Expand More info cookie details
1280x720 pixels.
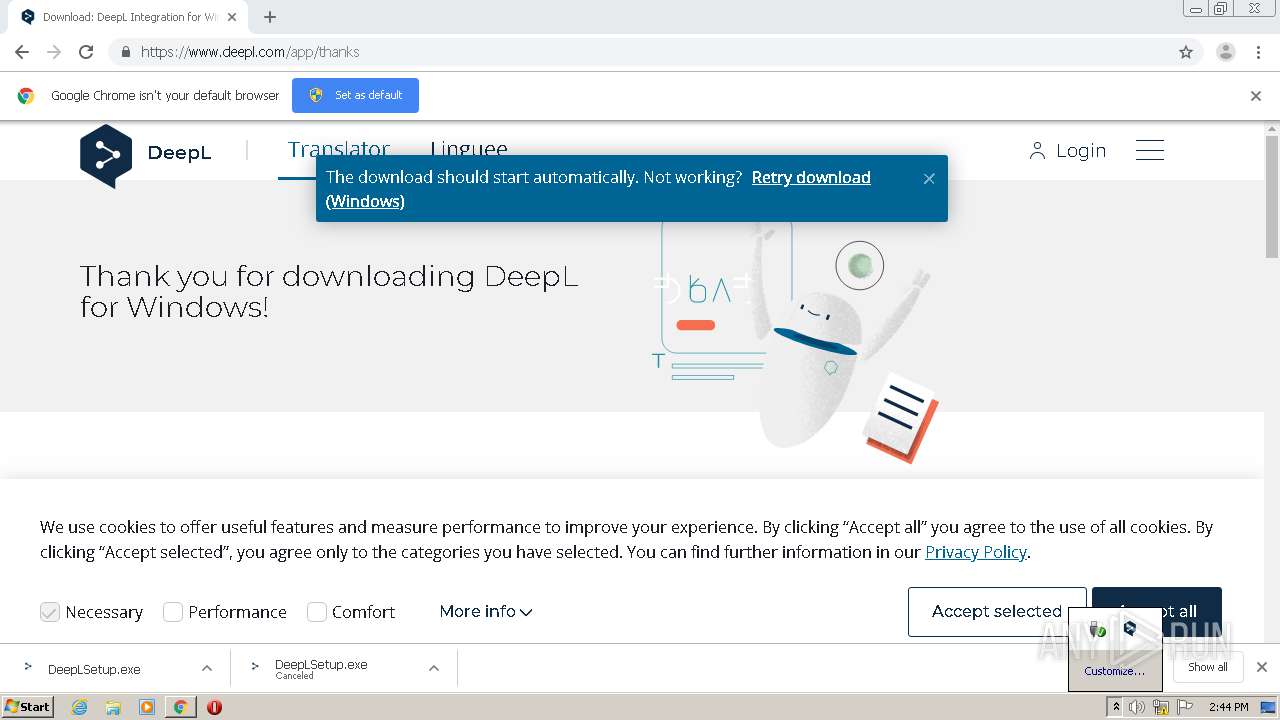(486, 611)
